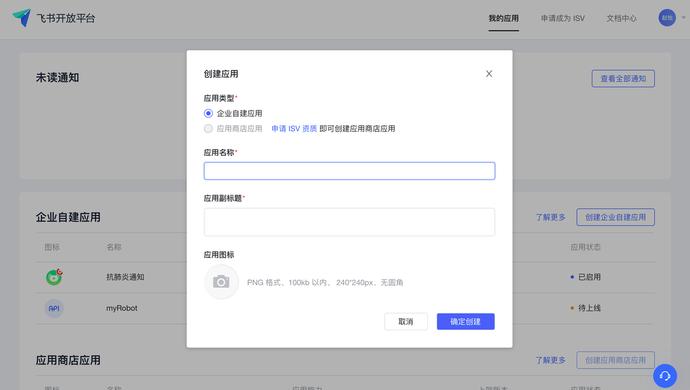Close the 创建应用 dialog
The height and width of the screenshot is (390, 690).
489,74
